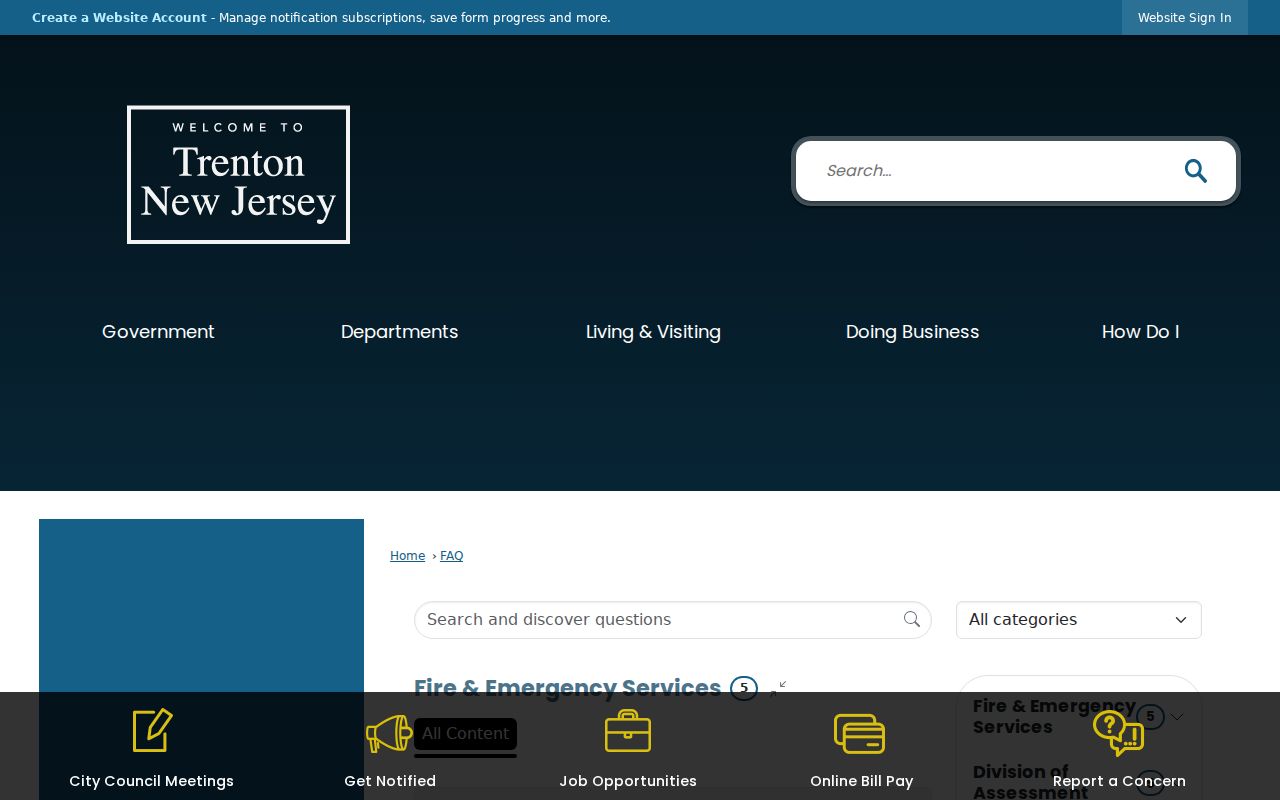
Task: Click the Get Notified megaphone icon
Action: (389, 733)
